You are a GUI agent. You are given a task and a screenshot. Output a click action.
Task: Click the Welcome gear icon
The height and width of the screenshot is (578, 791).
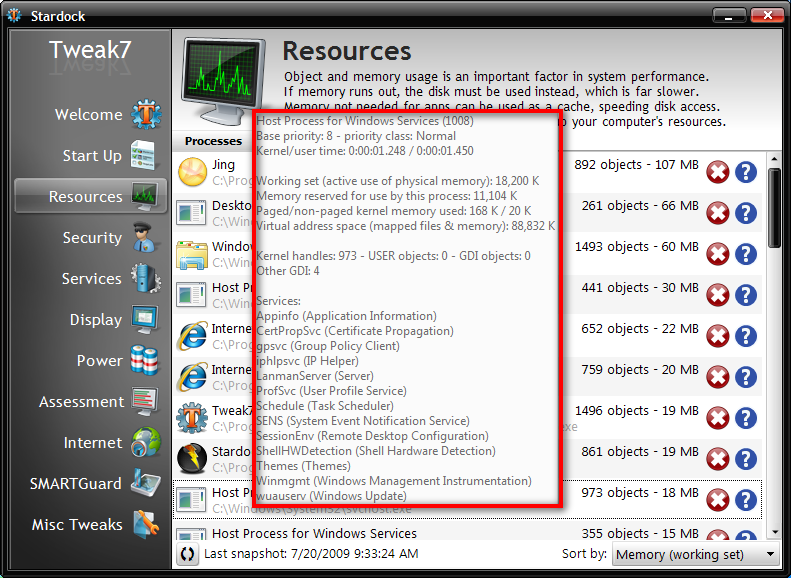pos(146,114)
